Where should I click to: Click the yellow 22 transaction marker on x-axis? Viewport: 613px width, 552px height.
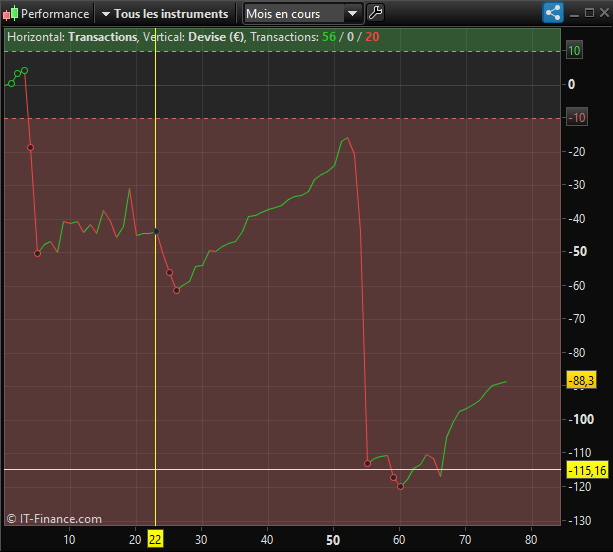(x=155, y=540)
